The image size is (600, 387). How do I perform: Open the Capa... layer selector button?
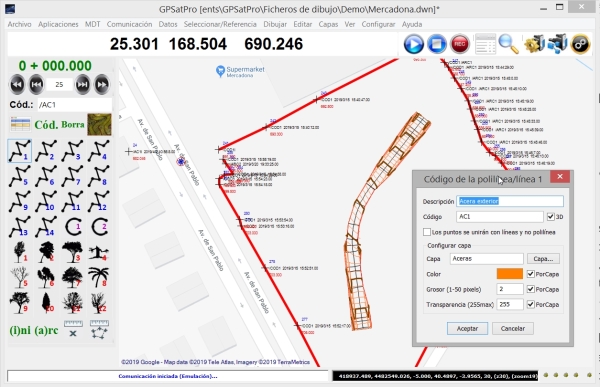tap(543, 259)
